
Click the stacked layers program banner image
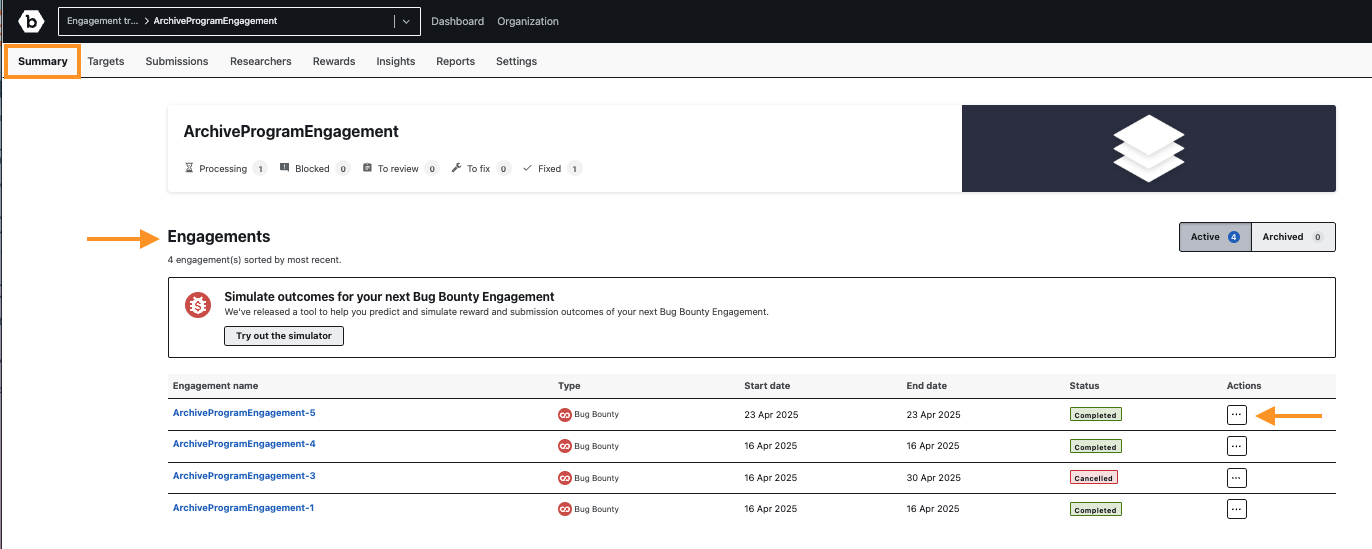tap(1148, 148)
